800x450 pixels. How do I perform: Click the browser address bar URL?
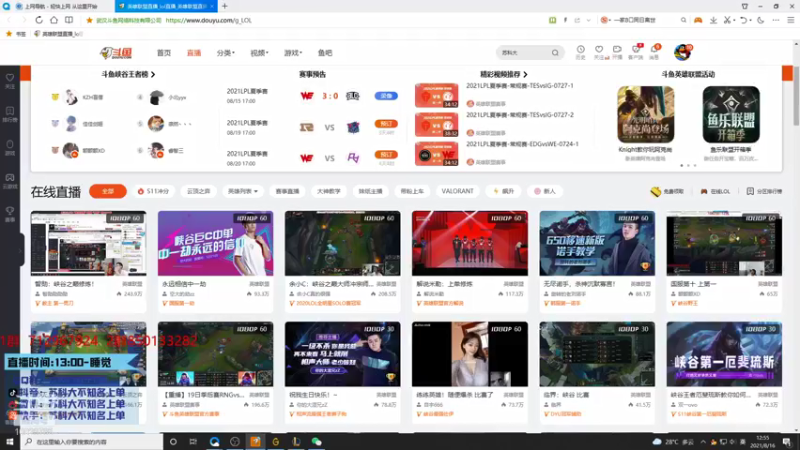coord(209,20)
